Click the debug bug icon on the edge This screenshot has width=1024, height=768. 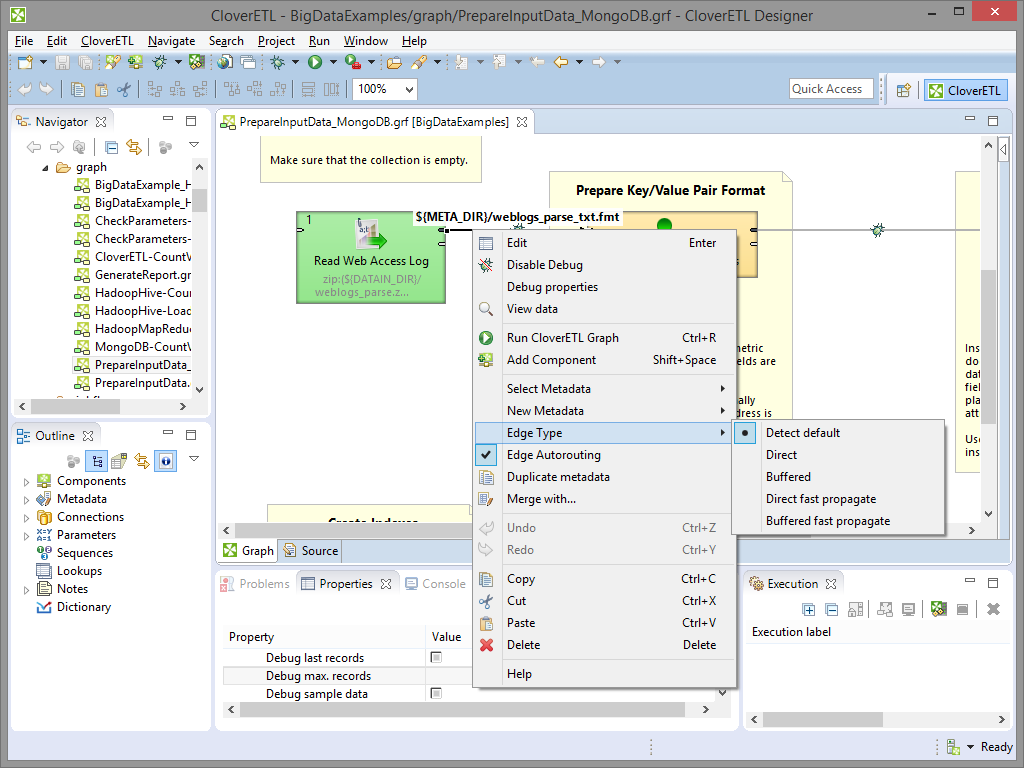click(x=877, y=230)
